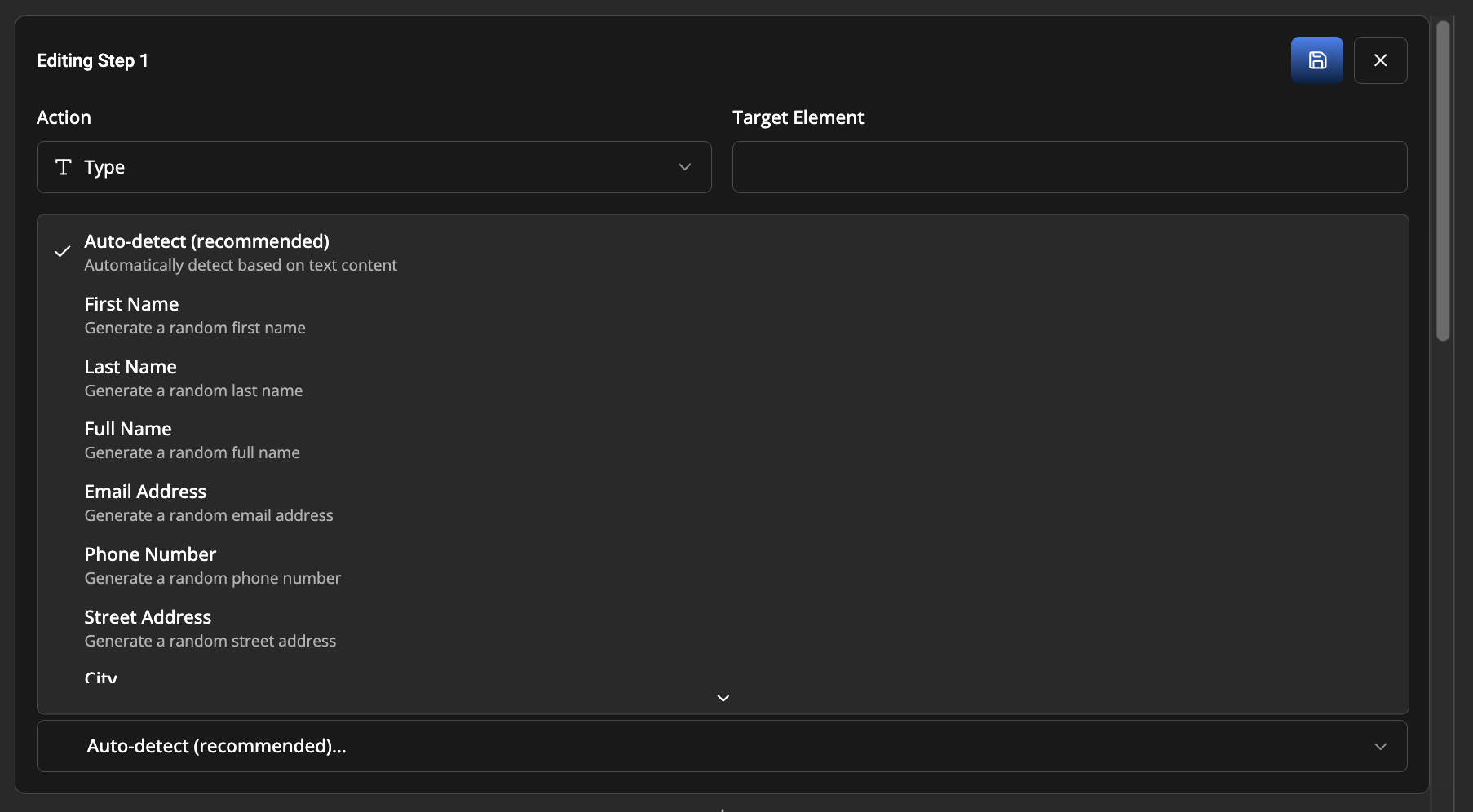Click the 'Target Element' label
This screenshot has width=1473, height=812.
point(798,117)
